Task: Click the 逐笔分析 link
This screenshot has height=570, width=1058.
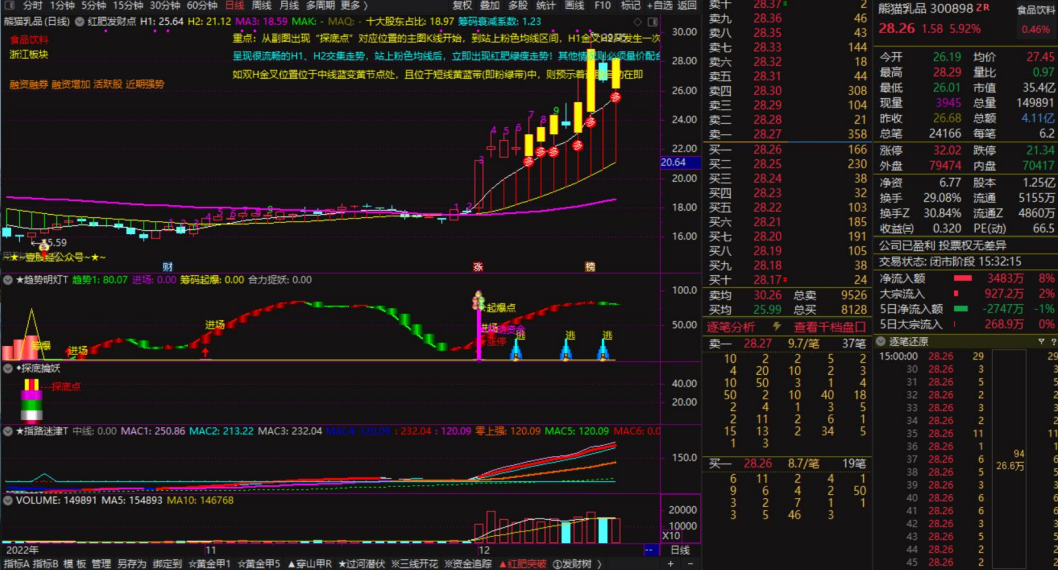Action: (x=731, y=326)
